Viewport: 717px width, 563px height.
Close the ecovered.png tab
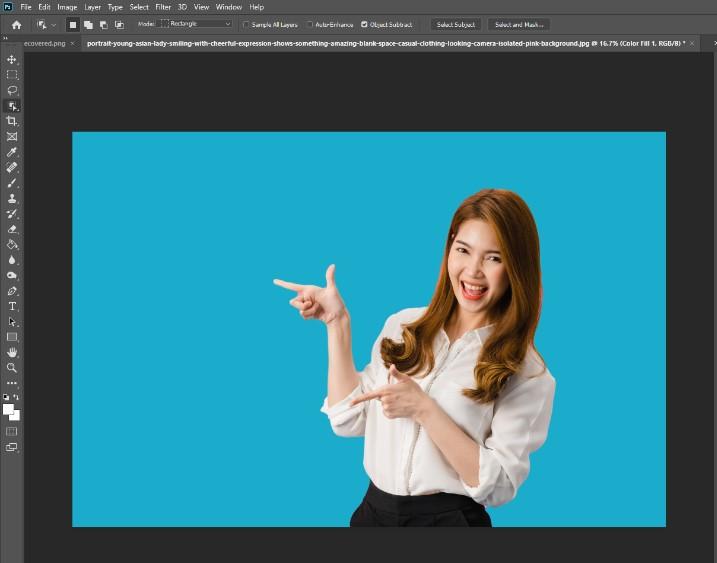pyautogui.click(x=72, y=43)
